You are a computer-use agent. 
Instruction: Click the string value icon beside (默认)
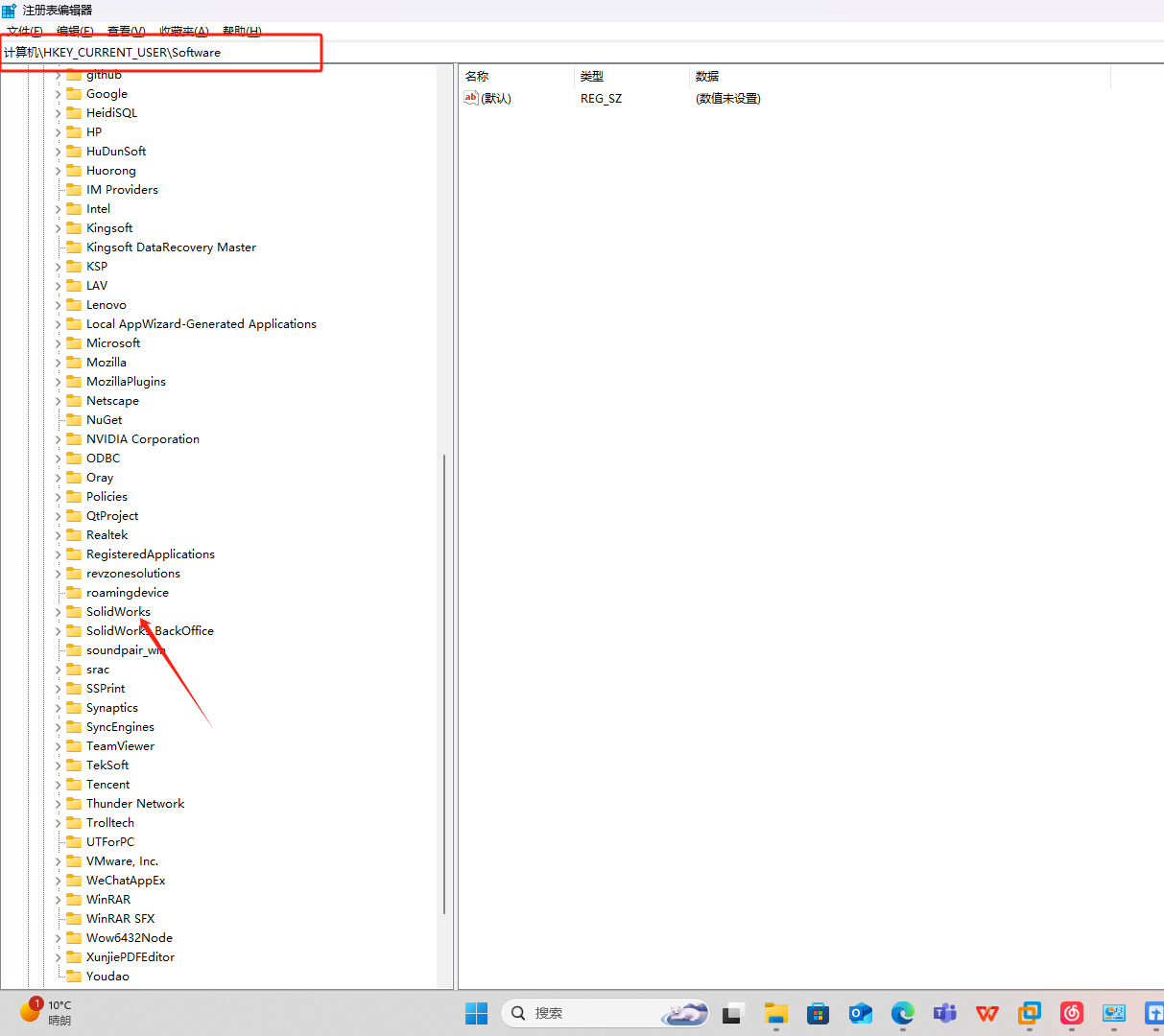[x=470, y=98]
